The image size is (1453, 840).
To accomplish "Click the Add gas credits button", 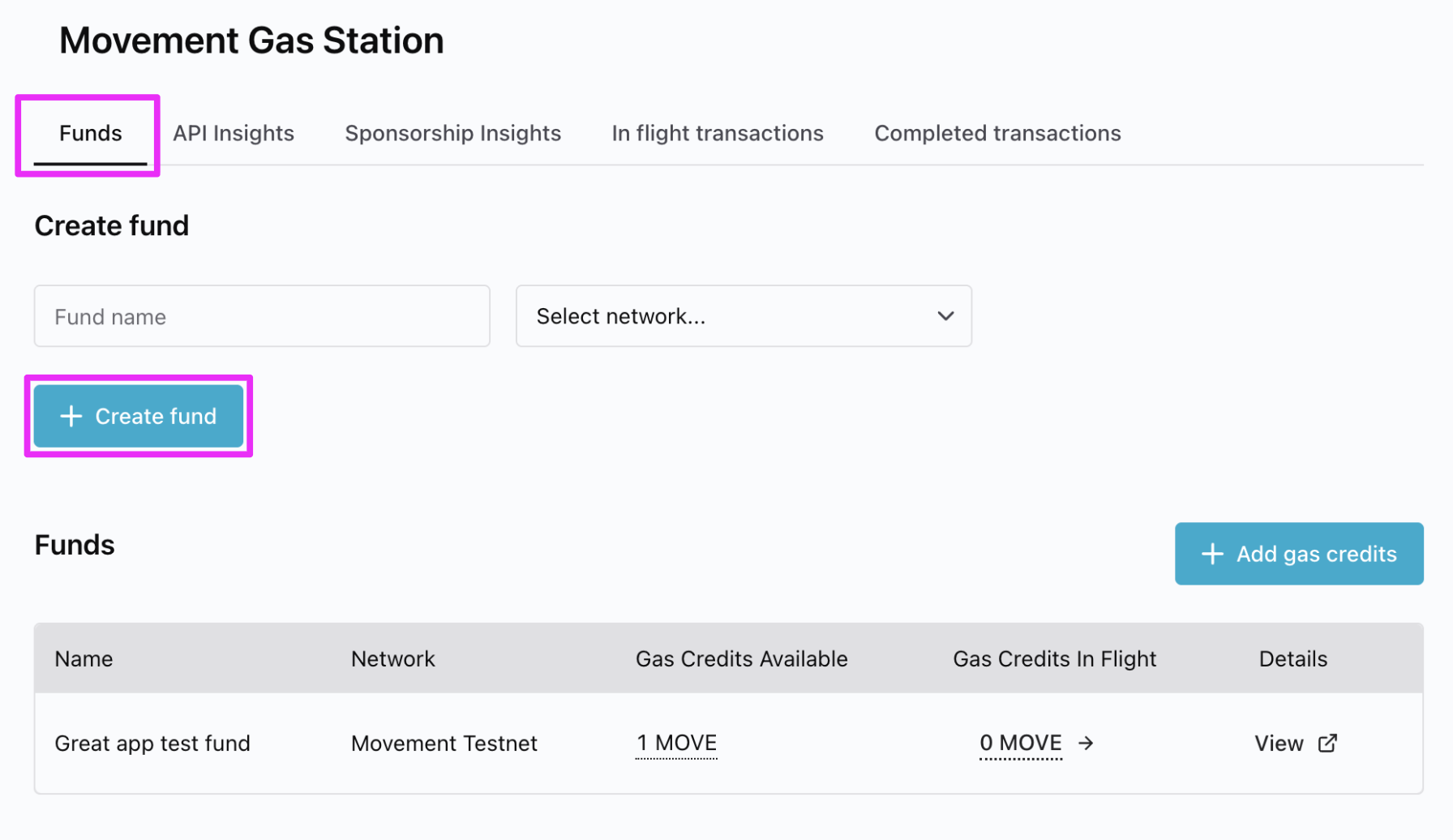I will pos(1298,554).
